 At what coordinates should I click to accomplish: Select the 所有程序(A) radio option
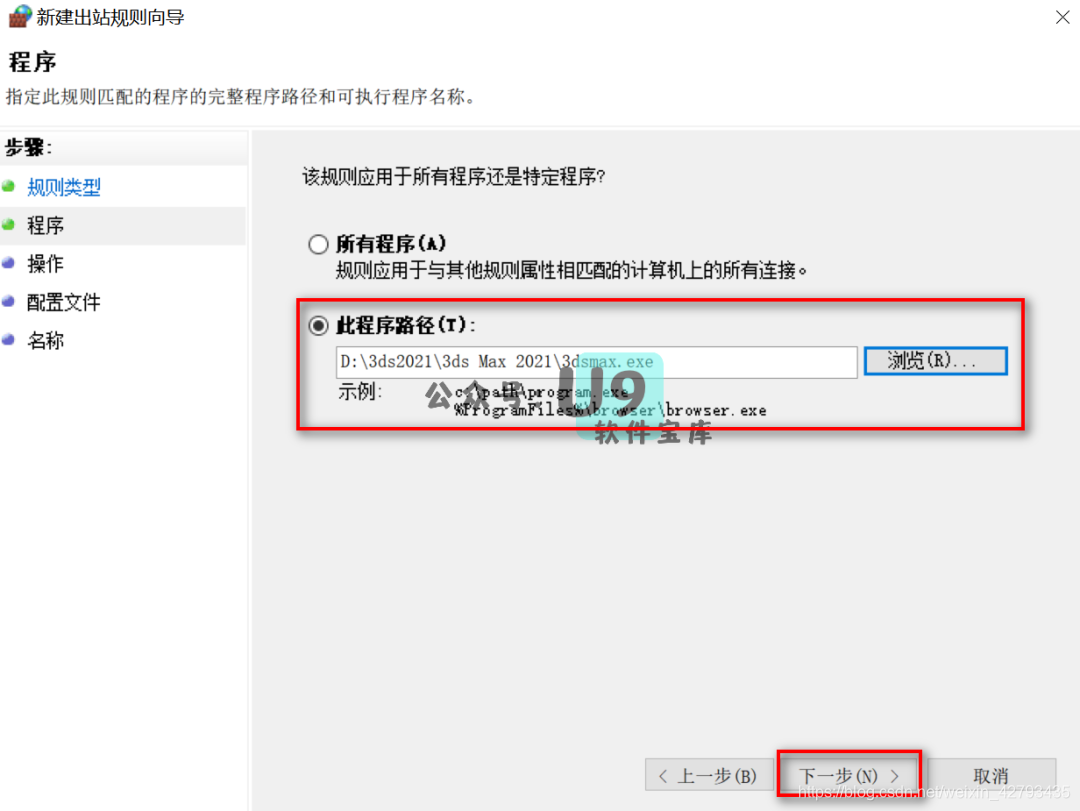point(318,244)
